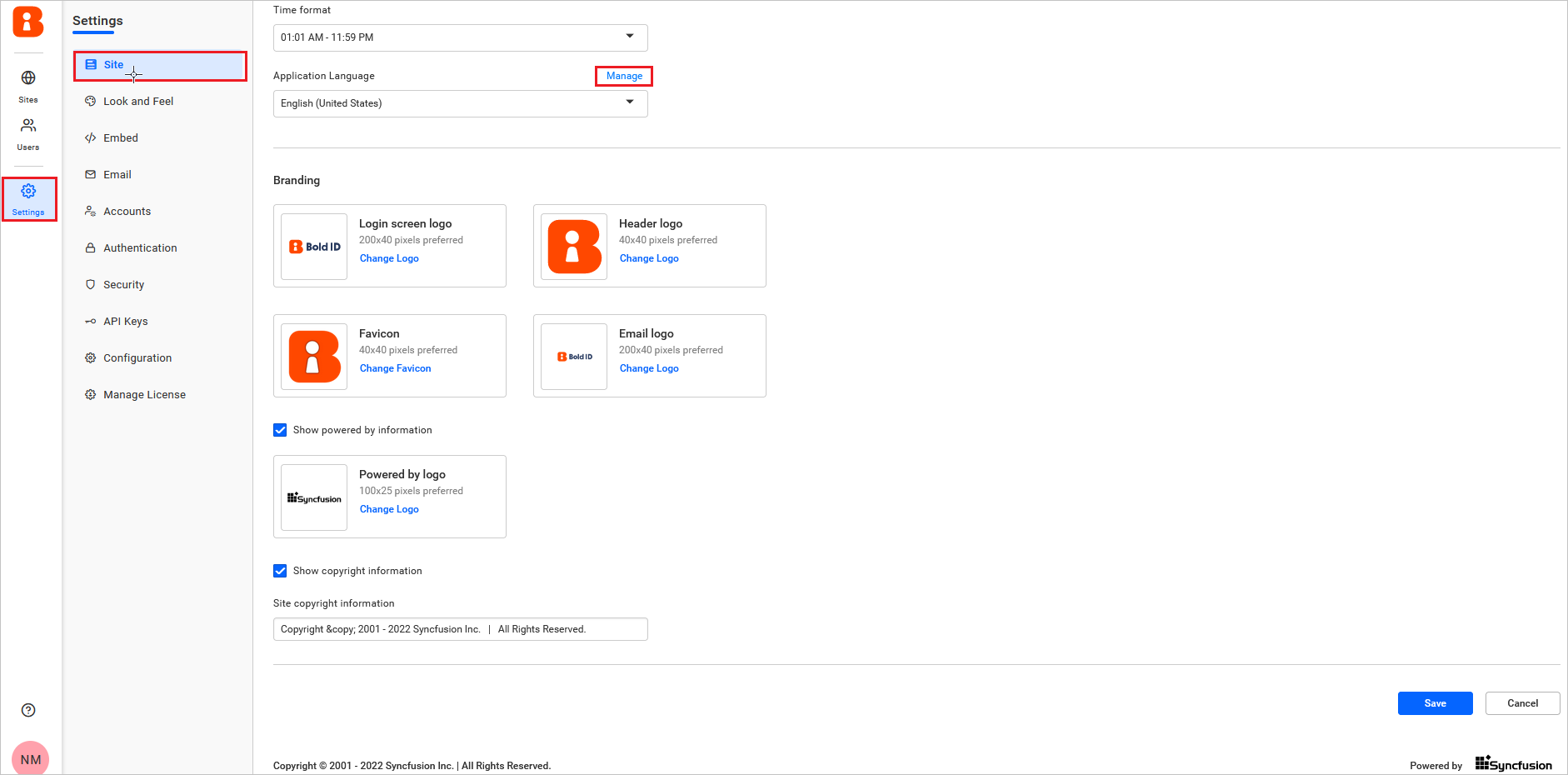Open API Keys settings
1568x775 pixels.
tap(125, 322)
